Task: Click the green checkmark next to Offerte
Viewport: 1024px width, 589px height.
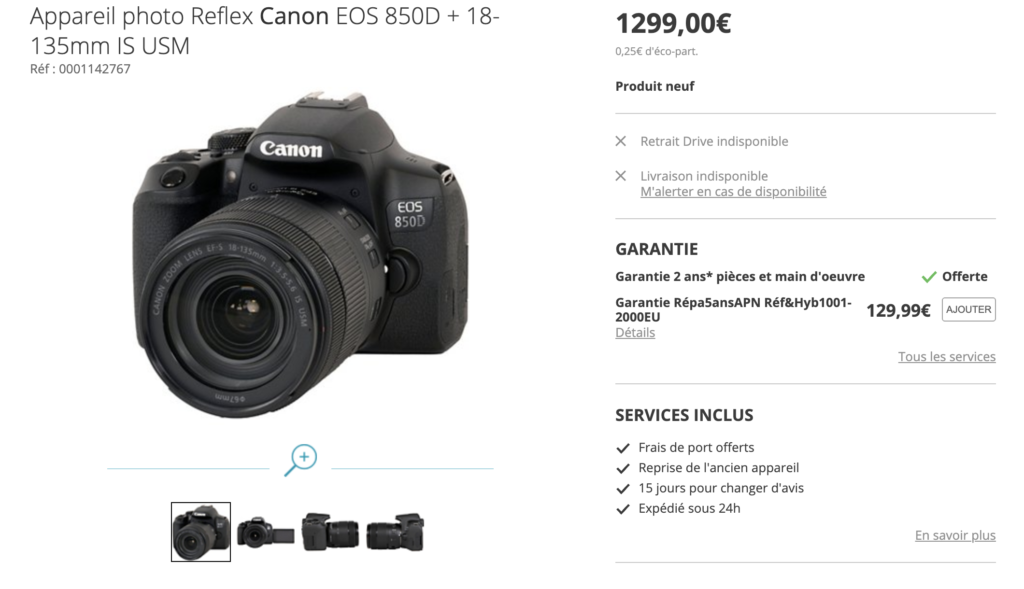Action: point(929,277)
